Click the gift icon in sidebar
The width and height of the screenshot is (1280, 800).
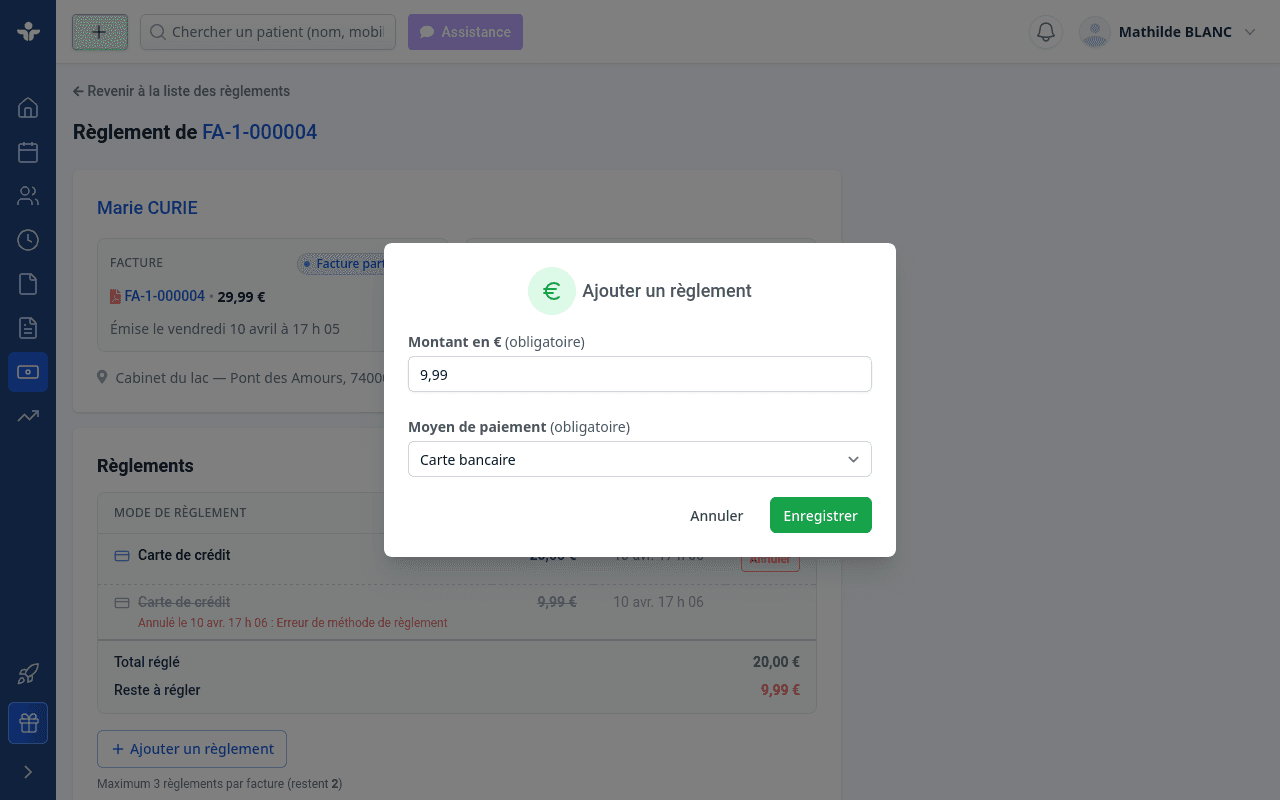(x=28, y=723)
